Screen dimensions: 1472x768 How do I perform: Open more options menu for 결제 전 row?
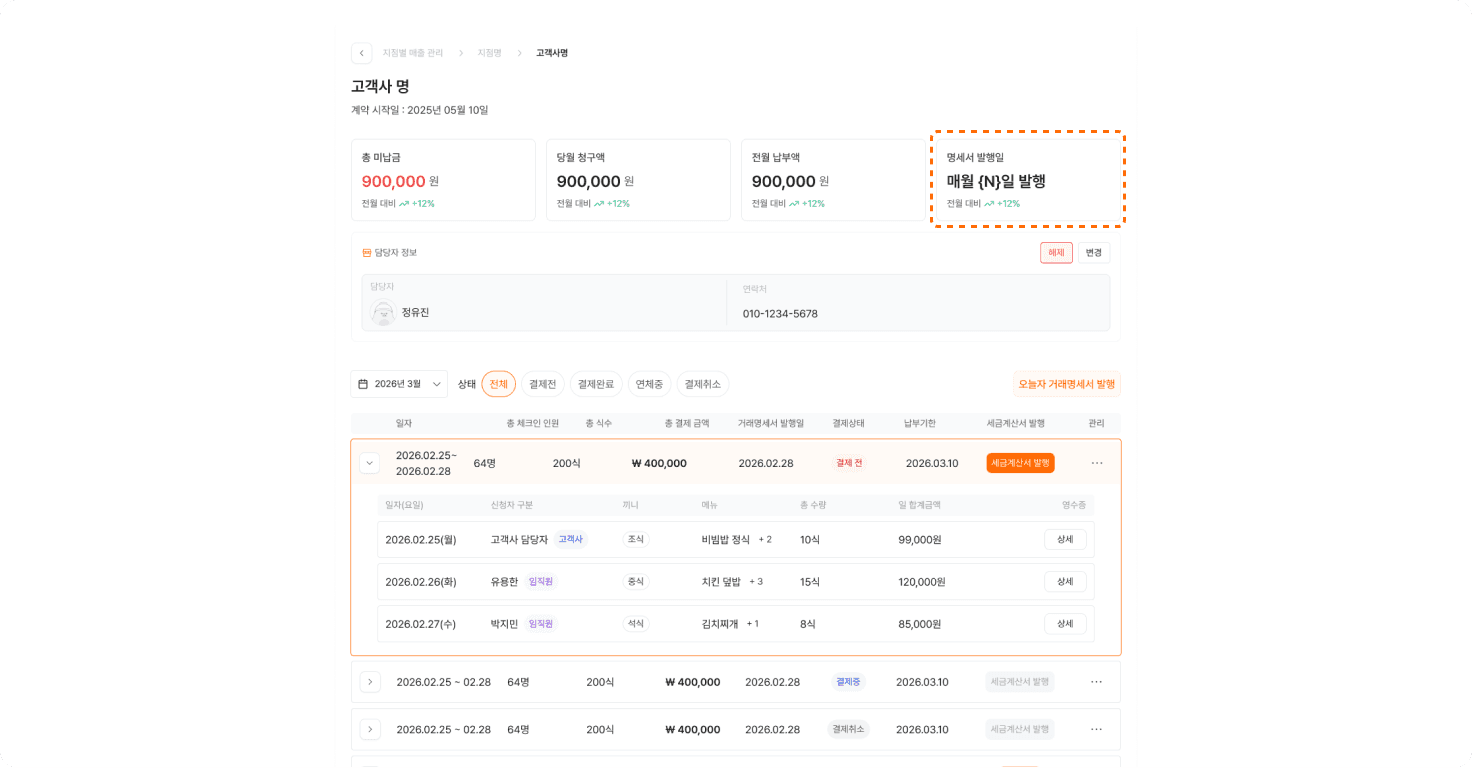coord(1097,463)
